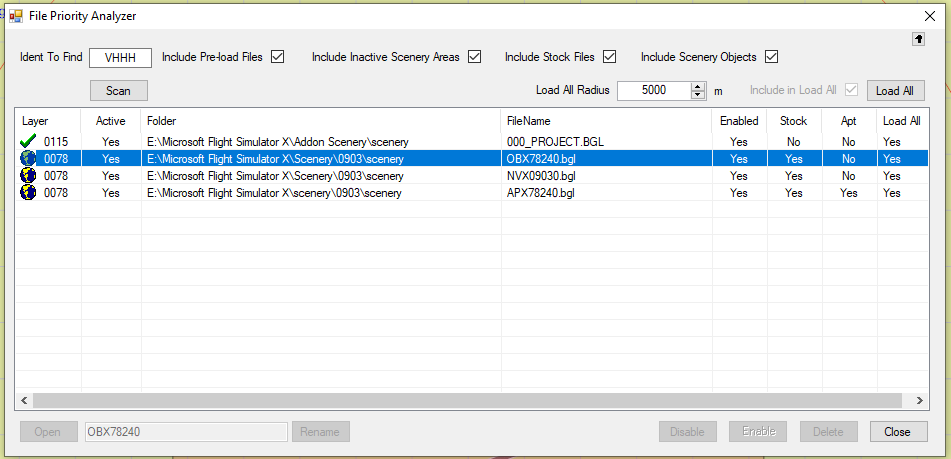Image resolution: width=951 pixels, height=459 pixels.
Task: Decrease Load All Radius with down arrow
Action: [x=699, y=95]
